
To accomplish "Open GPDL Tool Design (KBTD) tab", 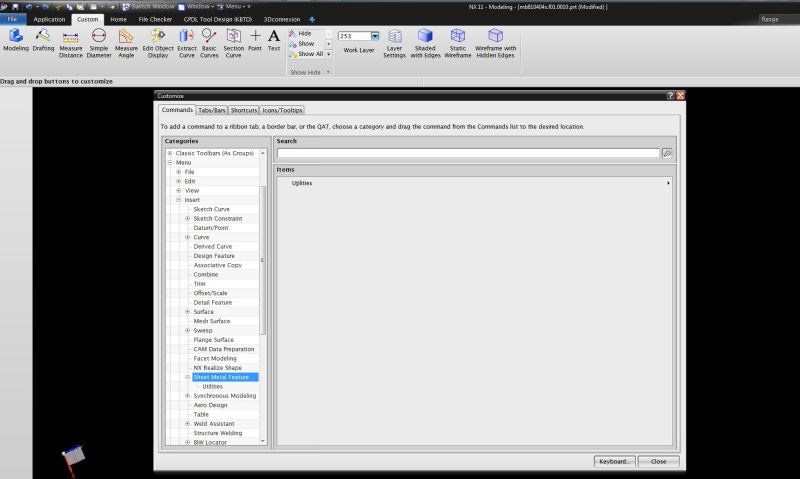I will pos(218,19).
